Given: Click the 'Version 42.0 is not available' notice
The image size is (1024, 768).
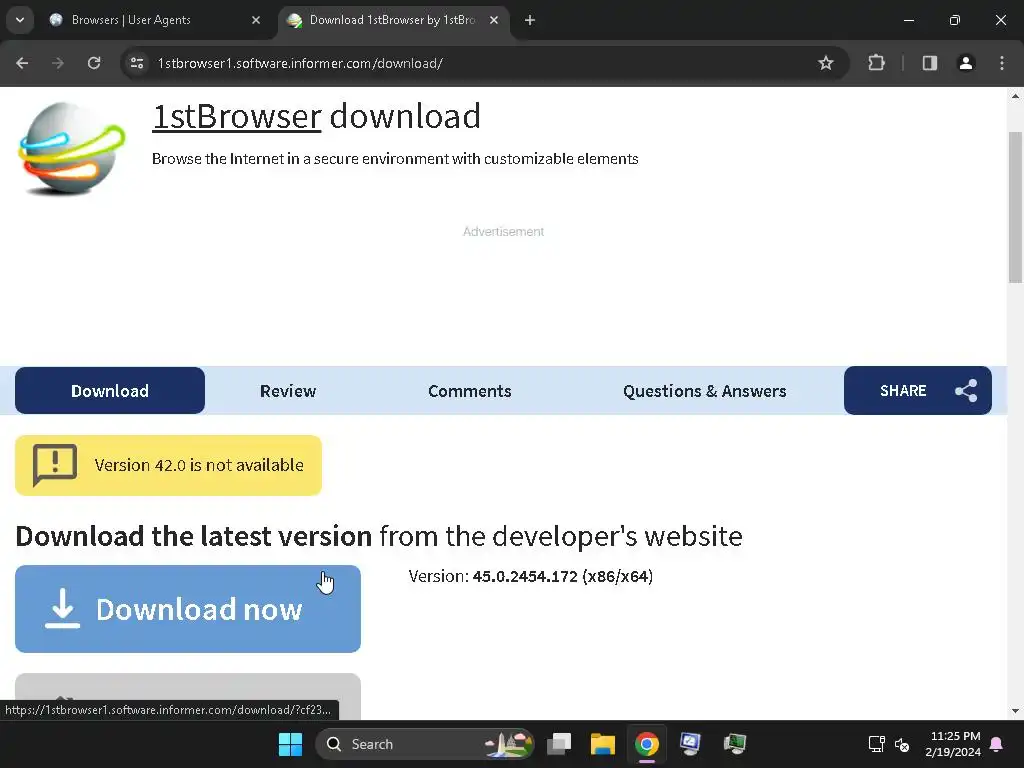Looking at the screenshot, I should click(168, 465).
